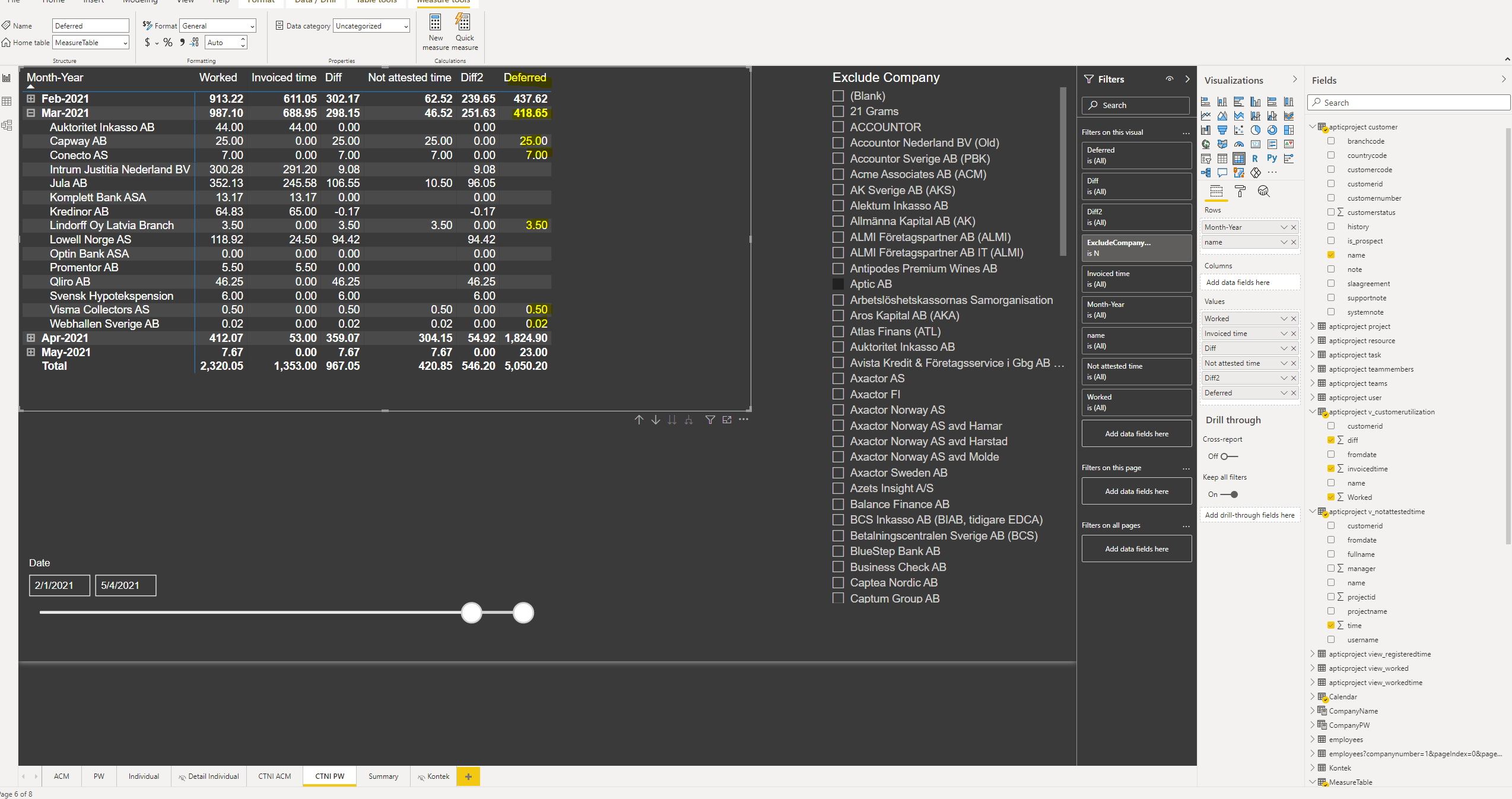
Task: Select the donut chart visualization icon
Action: 1272,130
